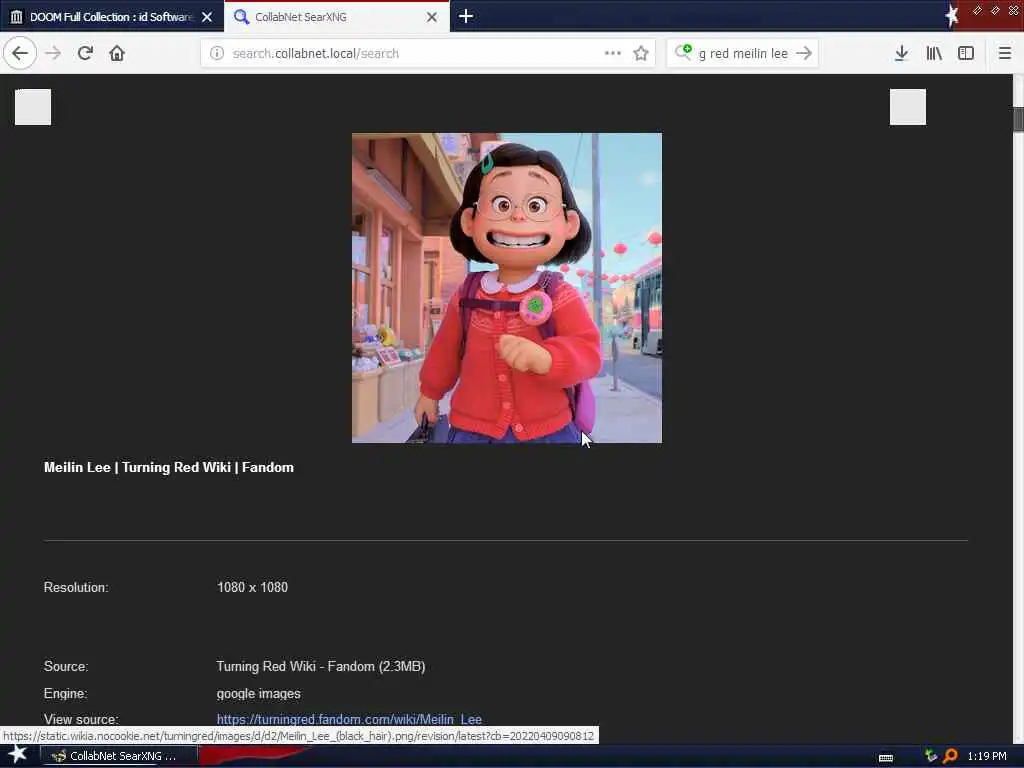This screenshot has height=768, width=1024.
Task: Open page actions three-dot menu
Action: (613, 53)
